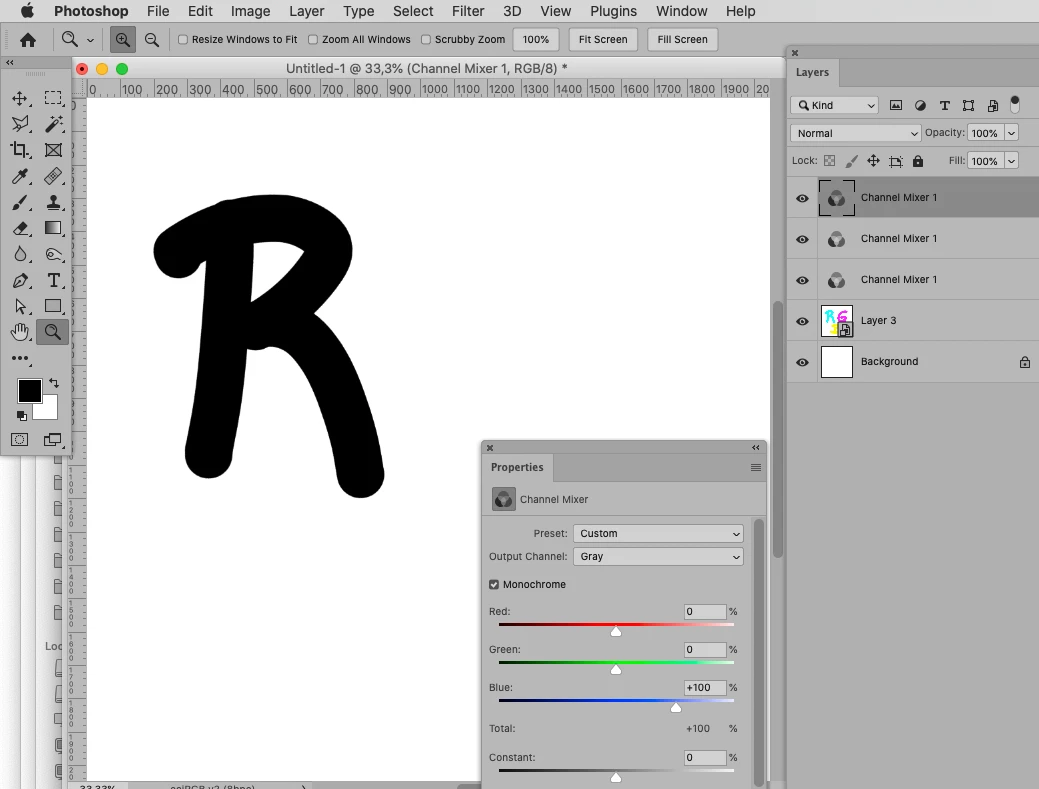
Task: Switch to the Layers tab
Action: (x=812, y=72)
